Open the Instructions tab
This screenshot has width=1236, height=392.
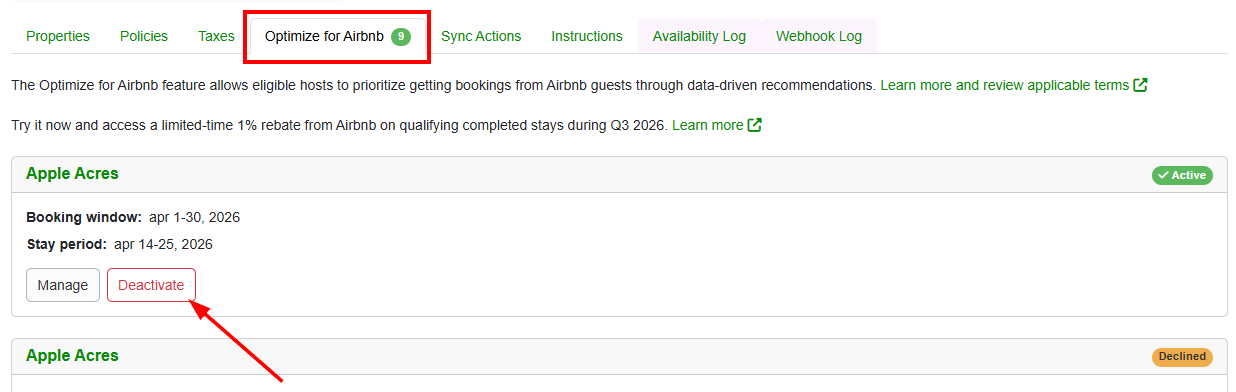coord(587,36)
